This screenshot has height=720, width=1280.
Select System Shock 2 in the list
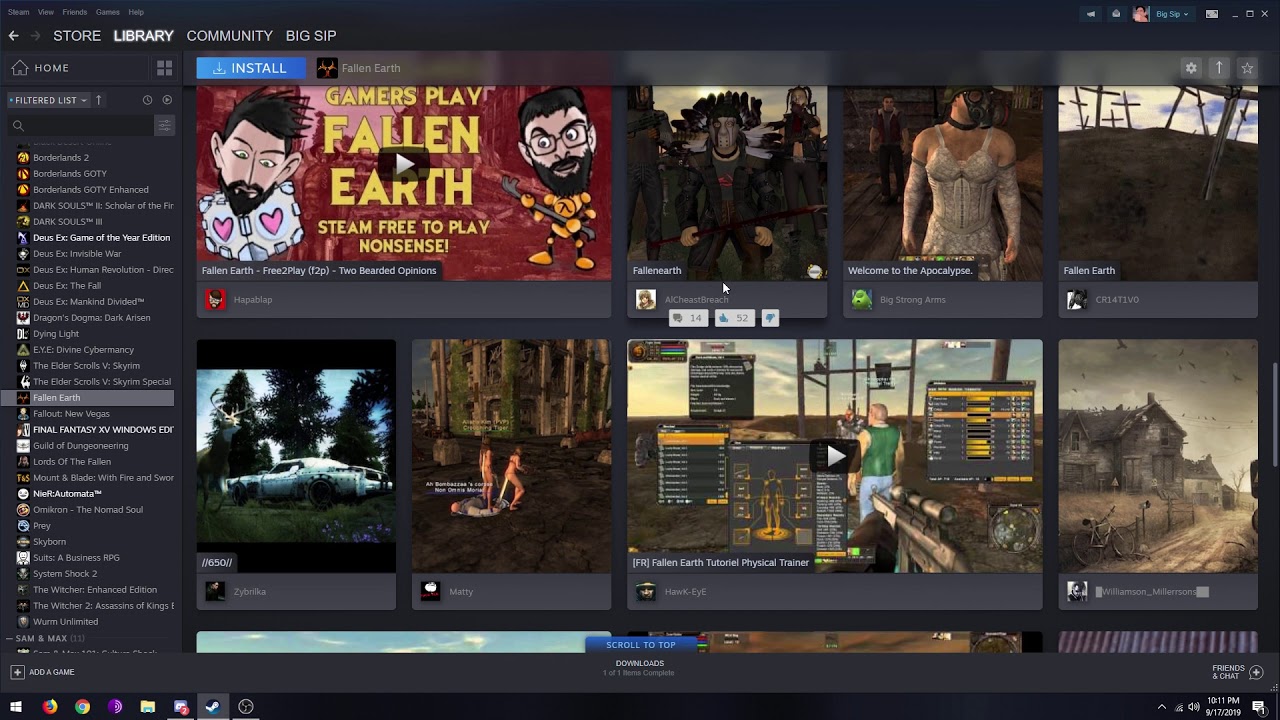coord(65,573)
